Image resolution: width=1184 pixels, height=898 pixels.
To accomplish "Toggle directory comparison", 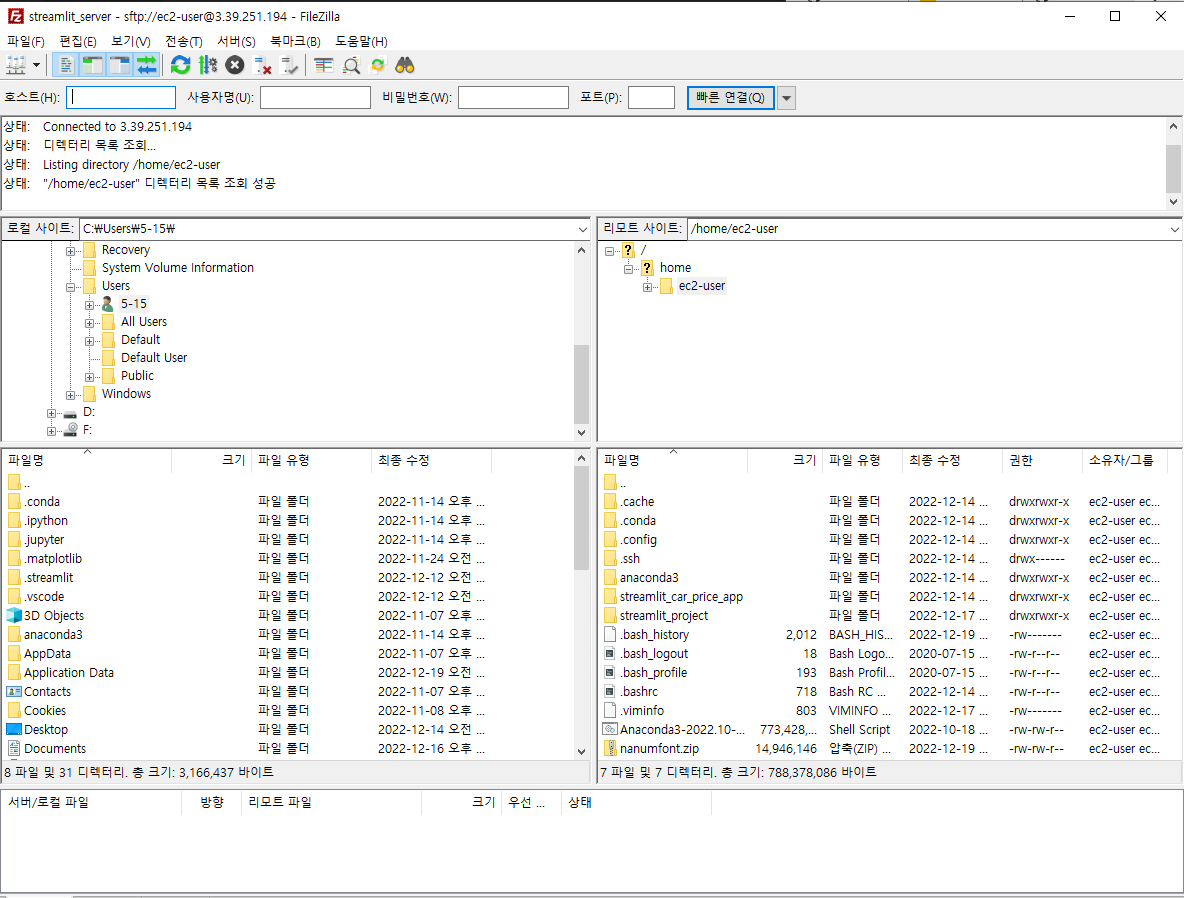I will point(351,66).
